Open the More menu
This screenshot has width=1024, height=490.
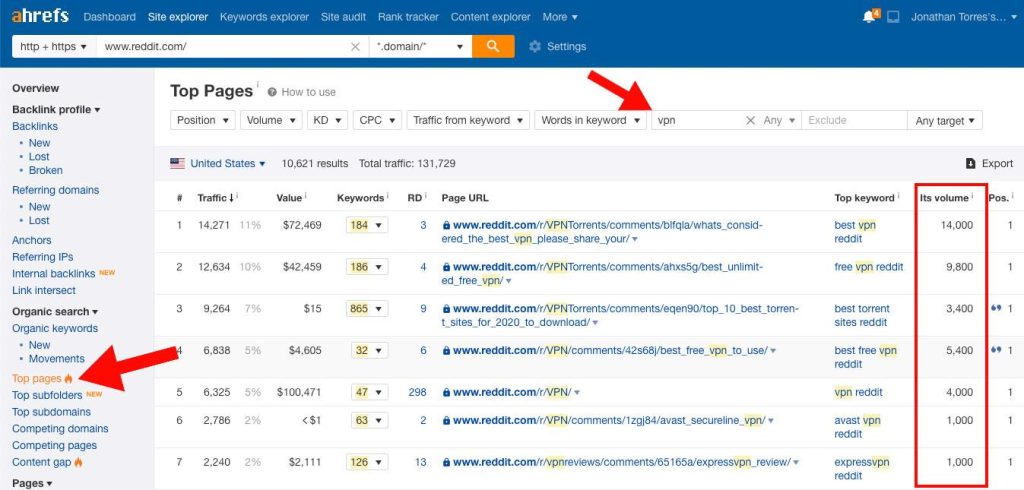560,17
